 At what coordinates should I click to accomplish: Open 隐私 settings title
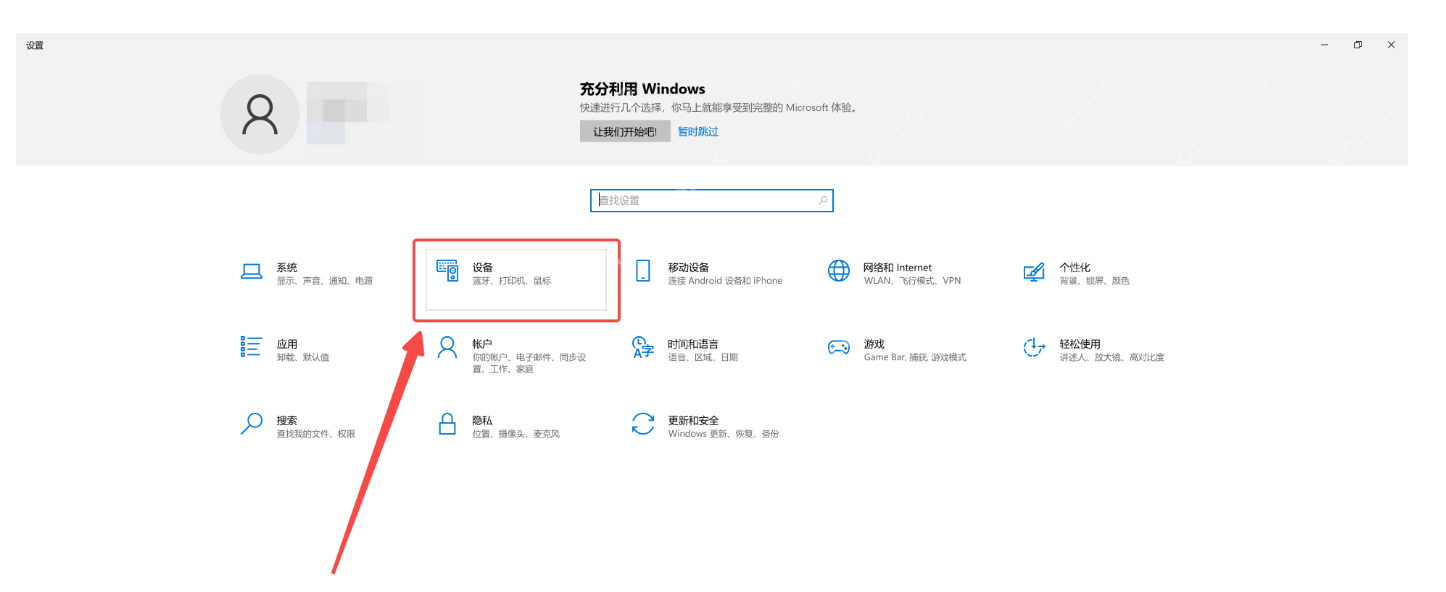click(483, 420)
